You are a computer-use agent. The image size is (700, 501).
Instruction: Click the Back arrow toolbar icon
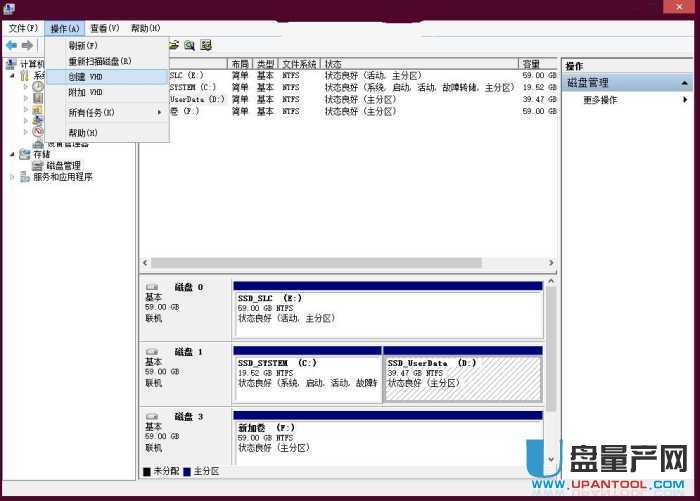coord(11,46)
